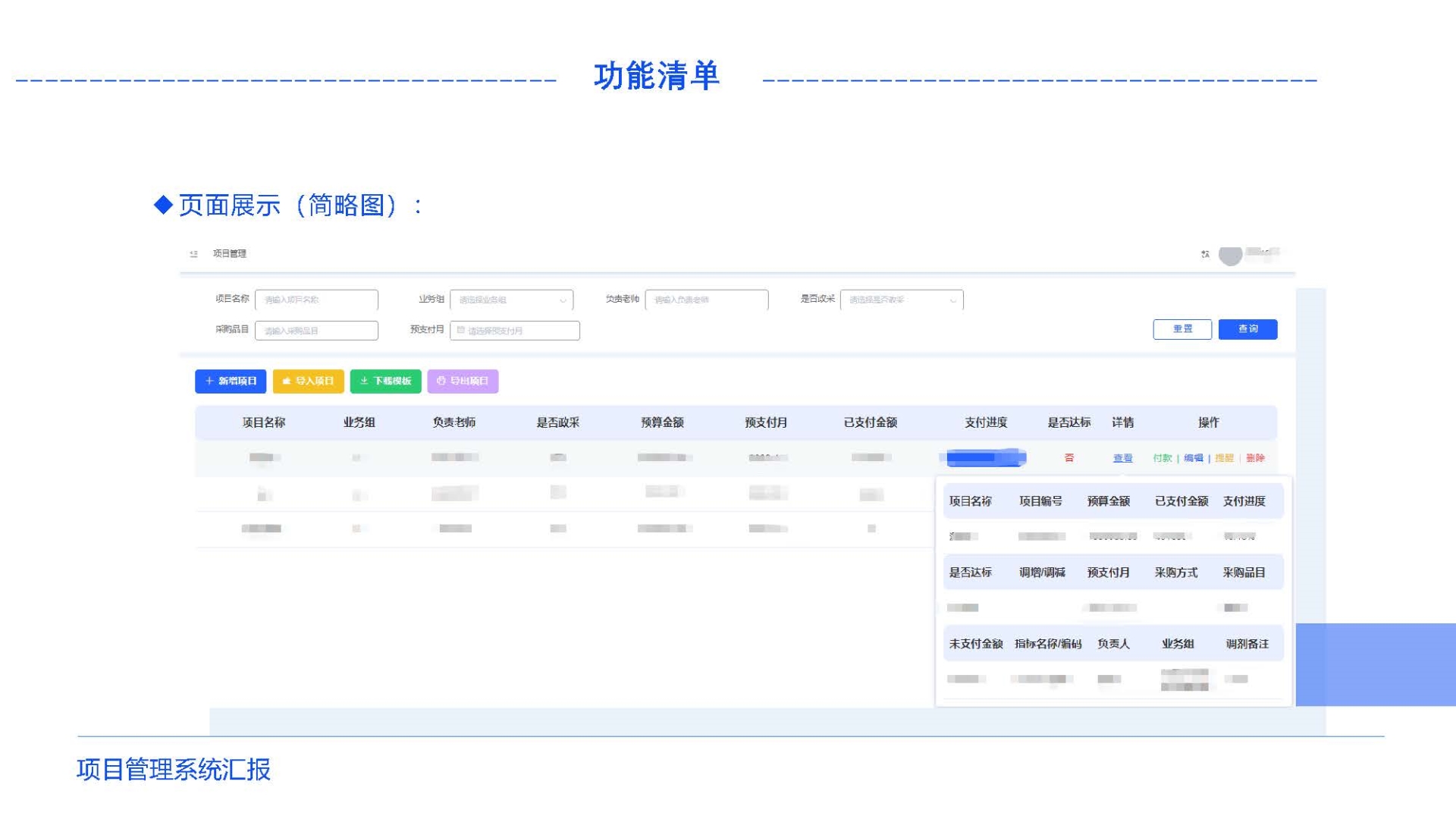Open the 预支付月 date picker field

[519, 331]
